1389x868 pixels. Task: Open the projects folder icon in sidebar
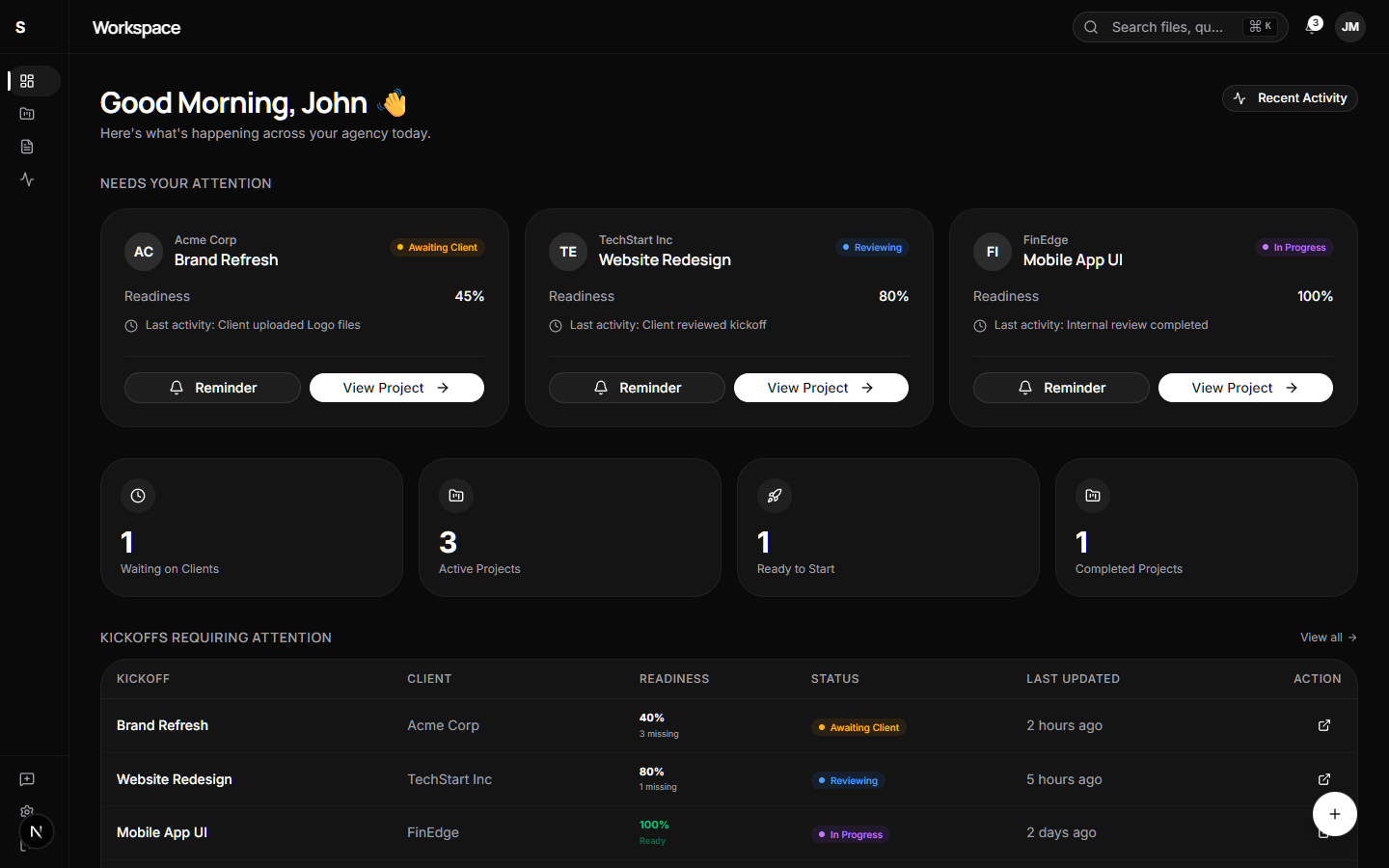pyautogui.click(x=27, y=114)
